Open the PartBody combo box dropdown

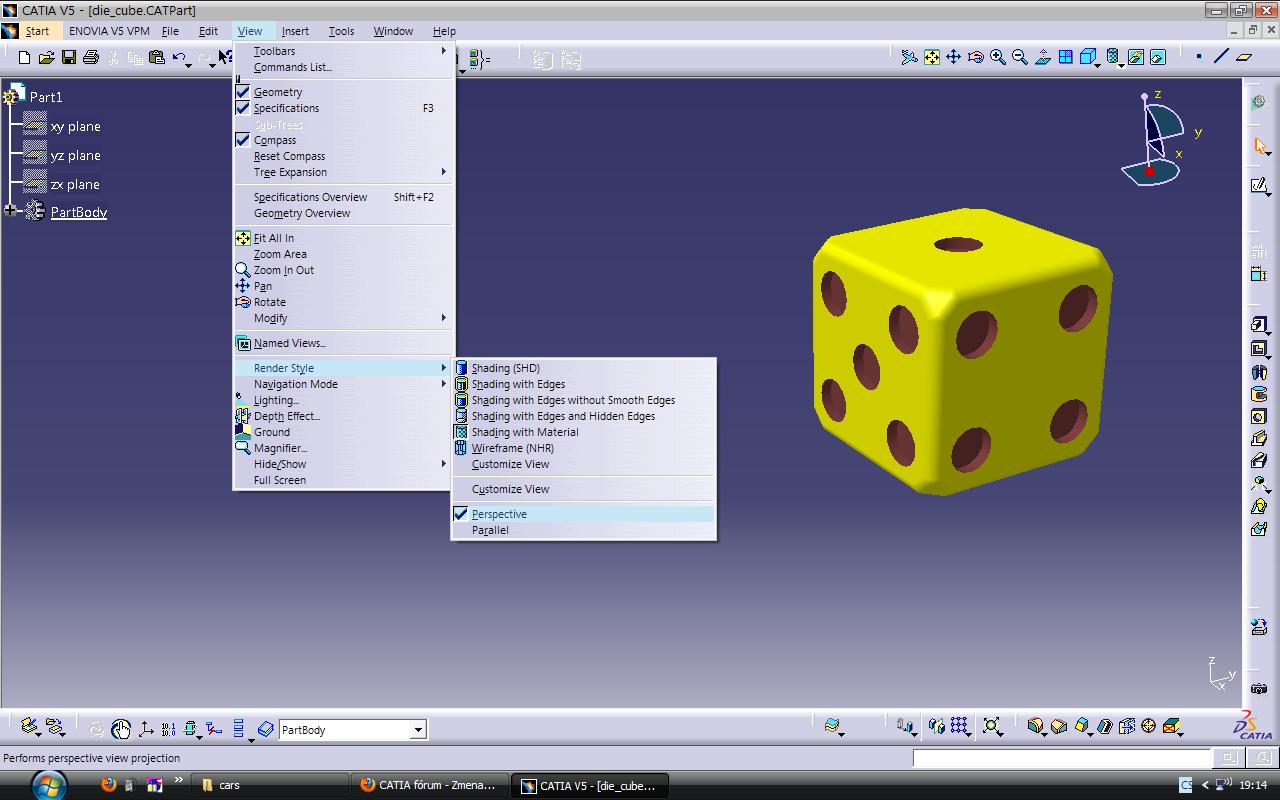click(418, 730)
